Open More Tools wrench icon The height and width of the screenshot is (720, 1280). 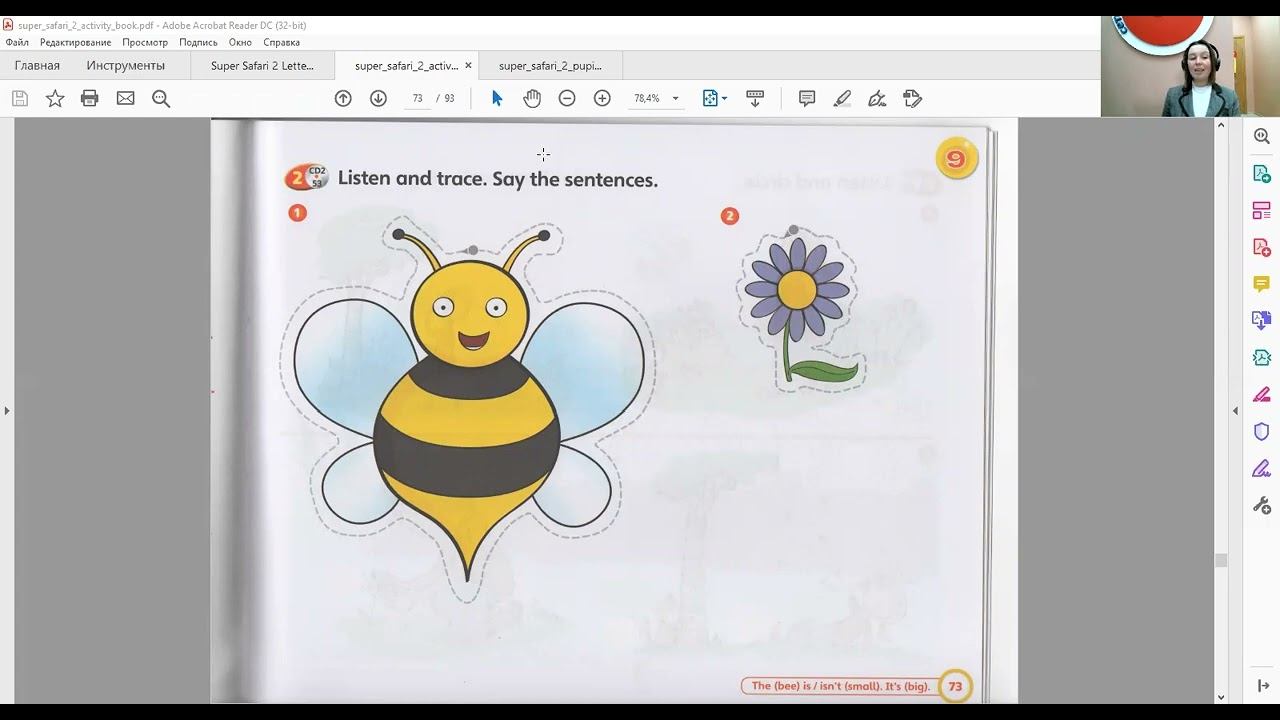point(1262,505)
